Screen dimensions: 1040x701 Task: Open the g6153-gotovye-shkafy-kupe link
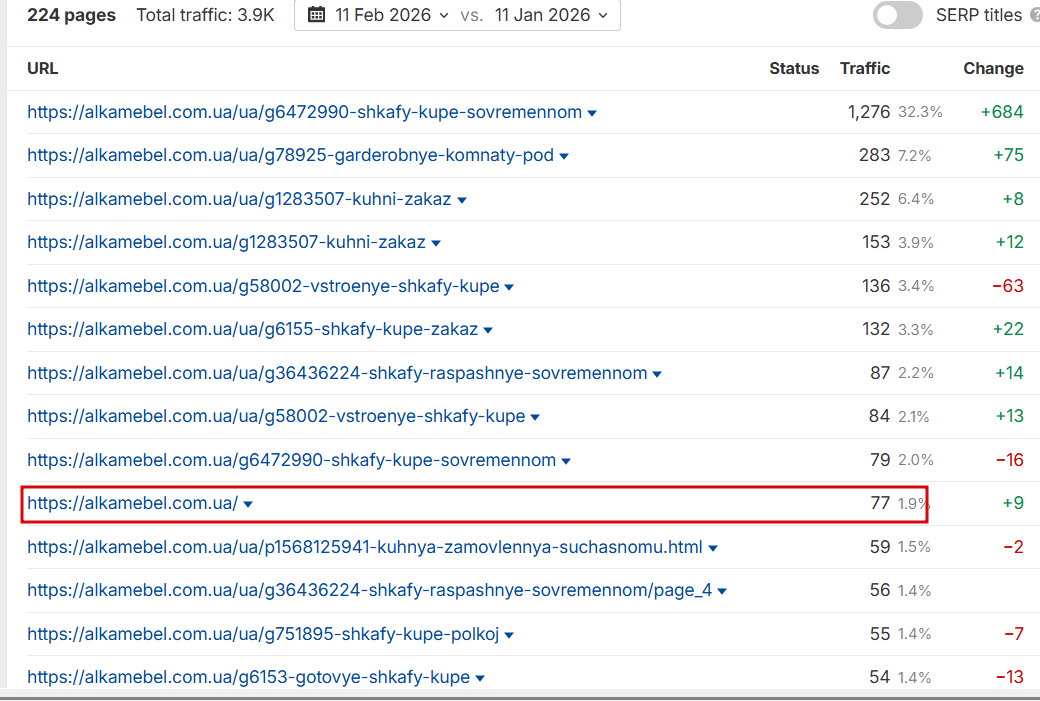coord(249,676)
